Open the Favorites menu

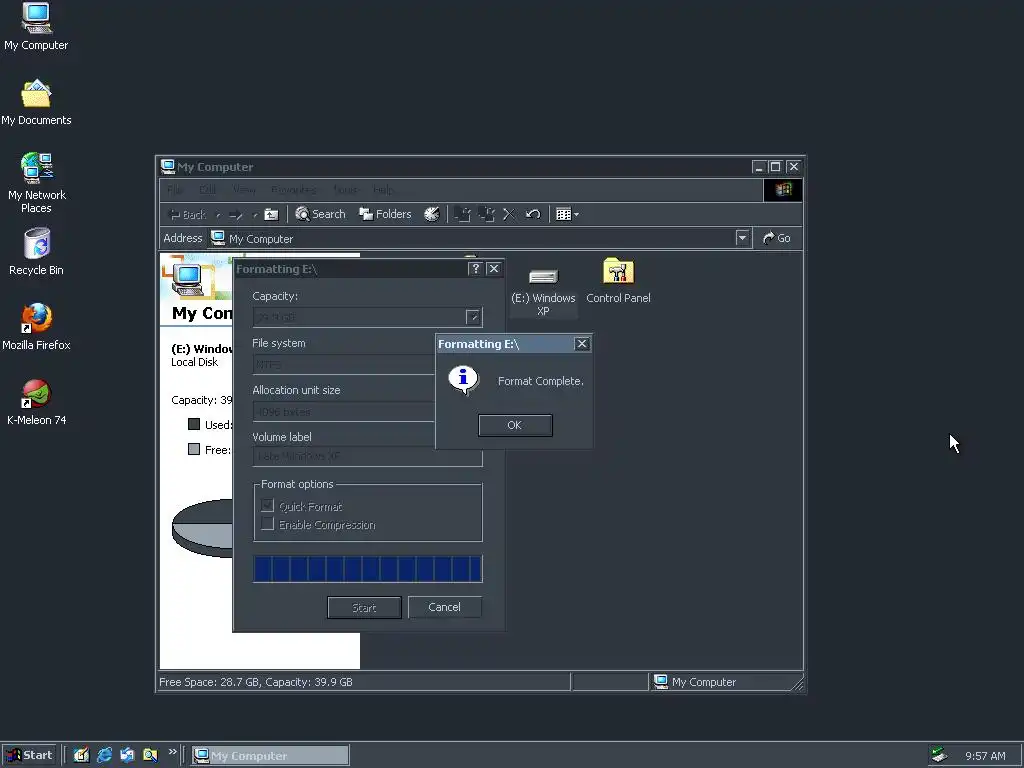(x=294, y=190)
